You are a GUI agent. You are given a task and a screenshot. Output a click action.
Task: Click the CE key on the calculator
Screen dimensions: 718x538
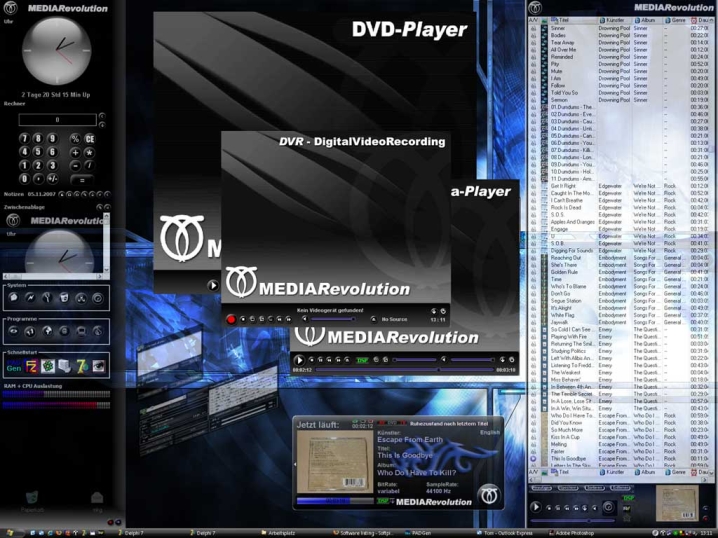tap(89, 139)
